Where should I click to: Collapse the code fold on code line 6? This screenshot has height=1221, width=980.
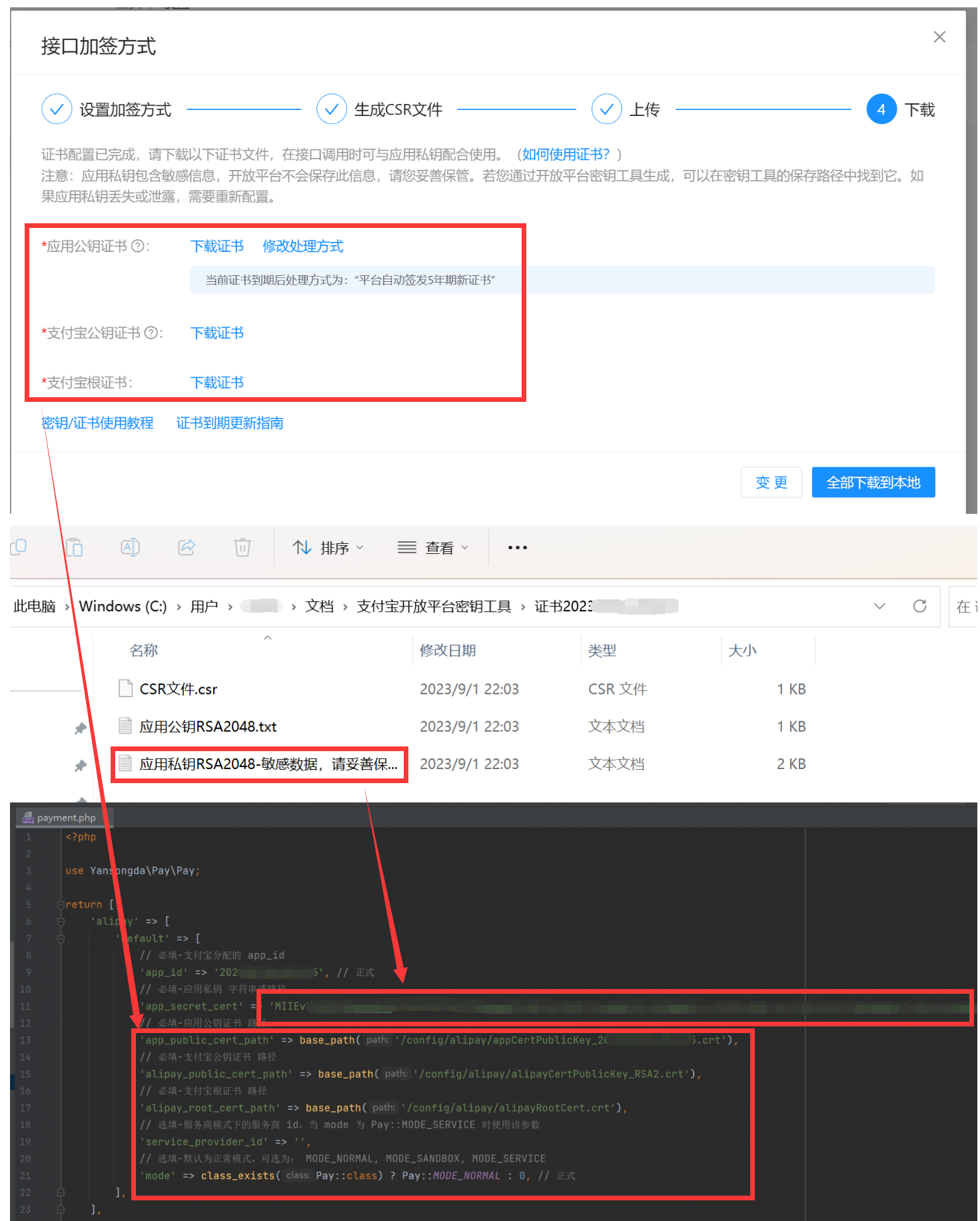tap(61, 922)
